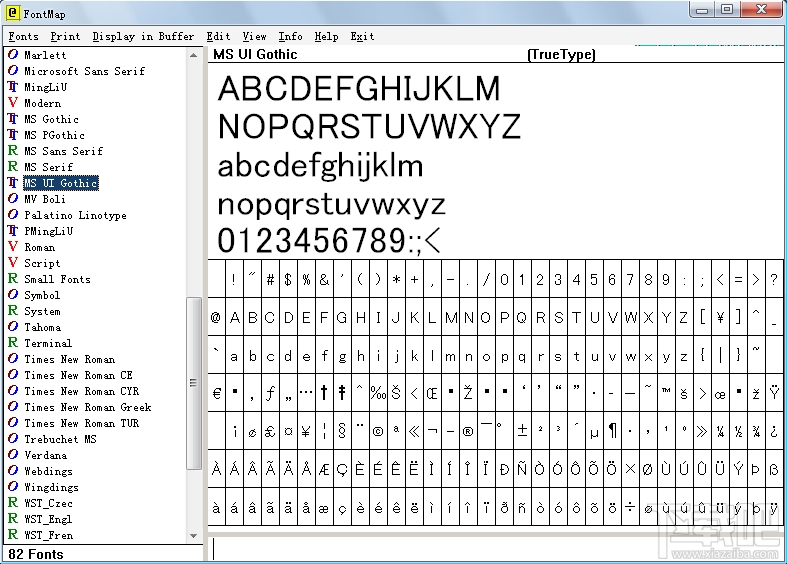Click the Exit menu item
Screen dimensions: 787x564
362,36
